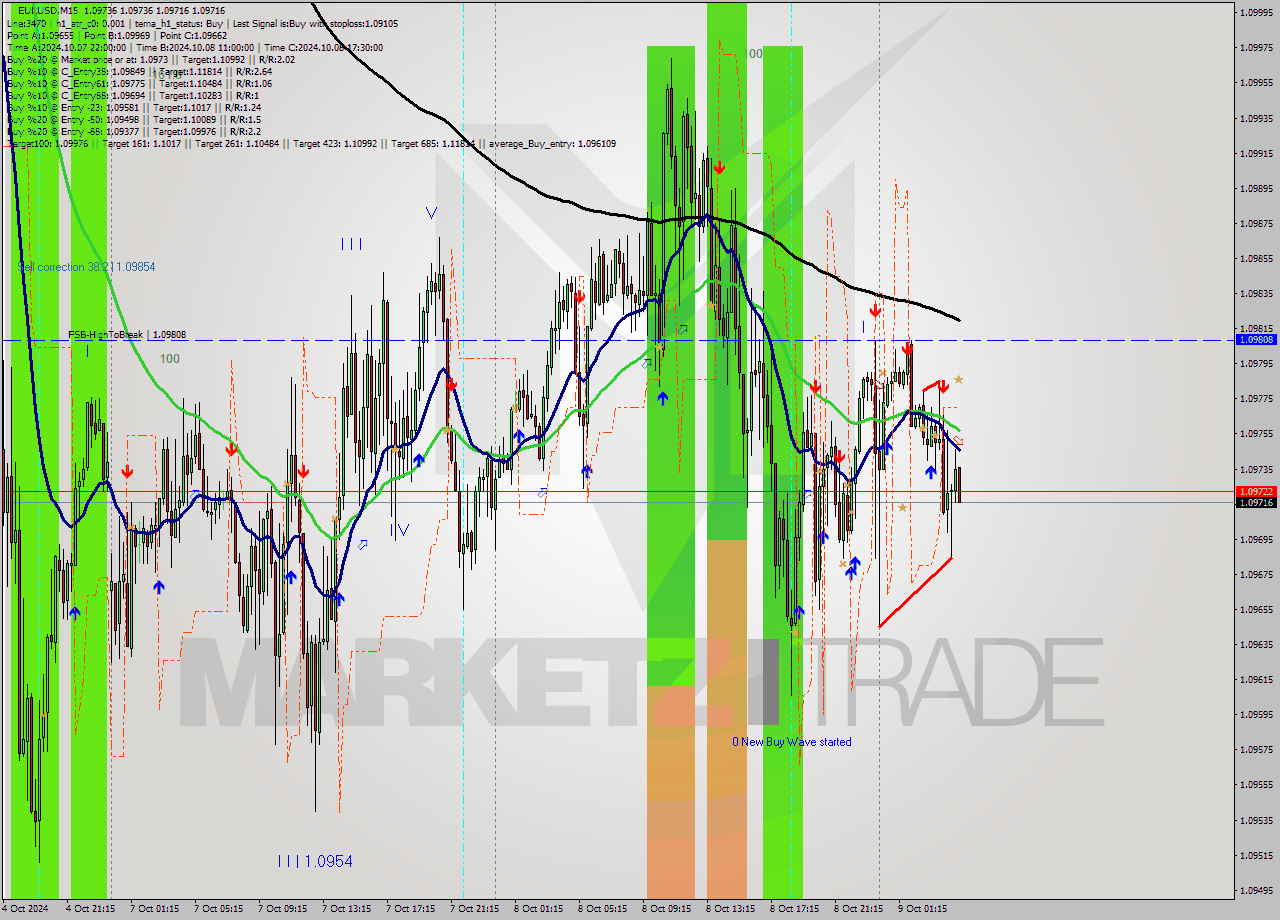Click the 1.09995 price axis value

[1256, 12]
